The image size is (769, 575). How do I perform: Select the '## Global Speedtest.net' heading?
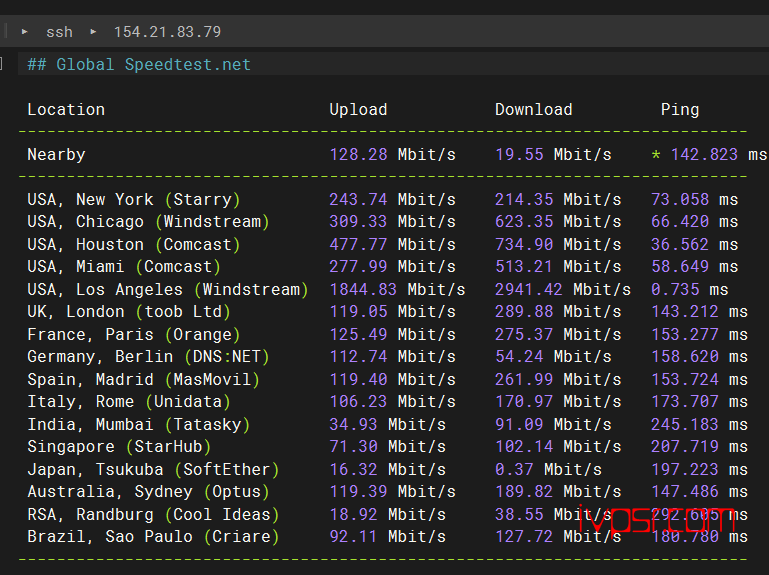[x=139, y=64]
